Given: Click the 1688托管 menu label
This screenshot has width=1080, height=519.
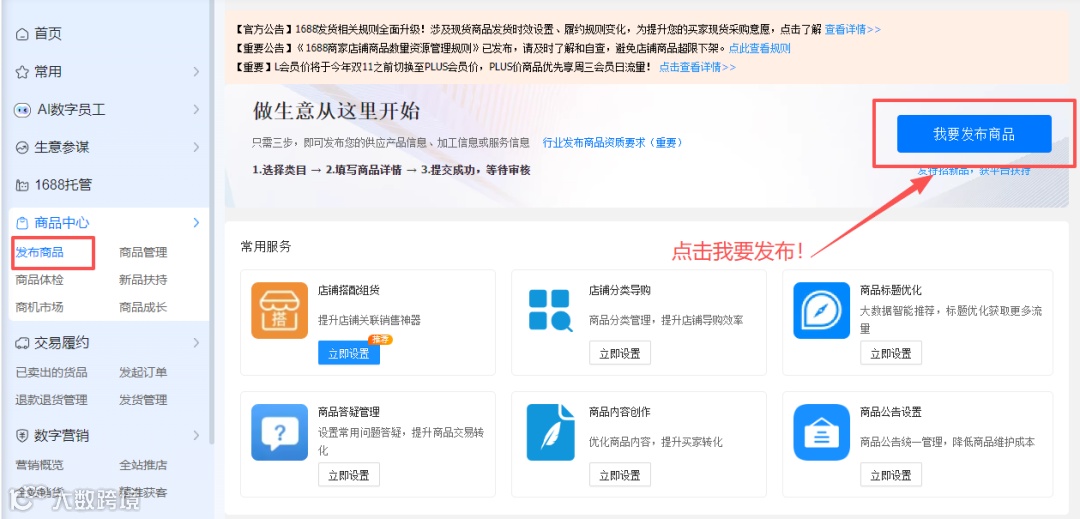Looking at the screenshot, I should [63, 185].
